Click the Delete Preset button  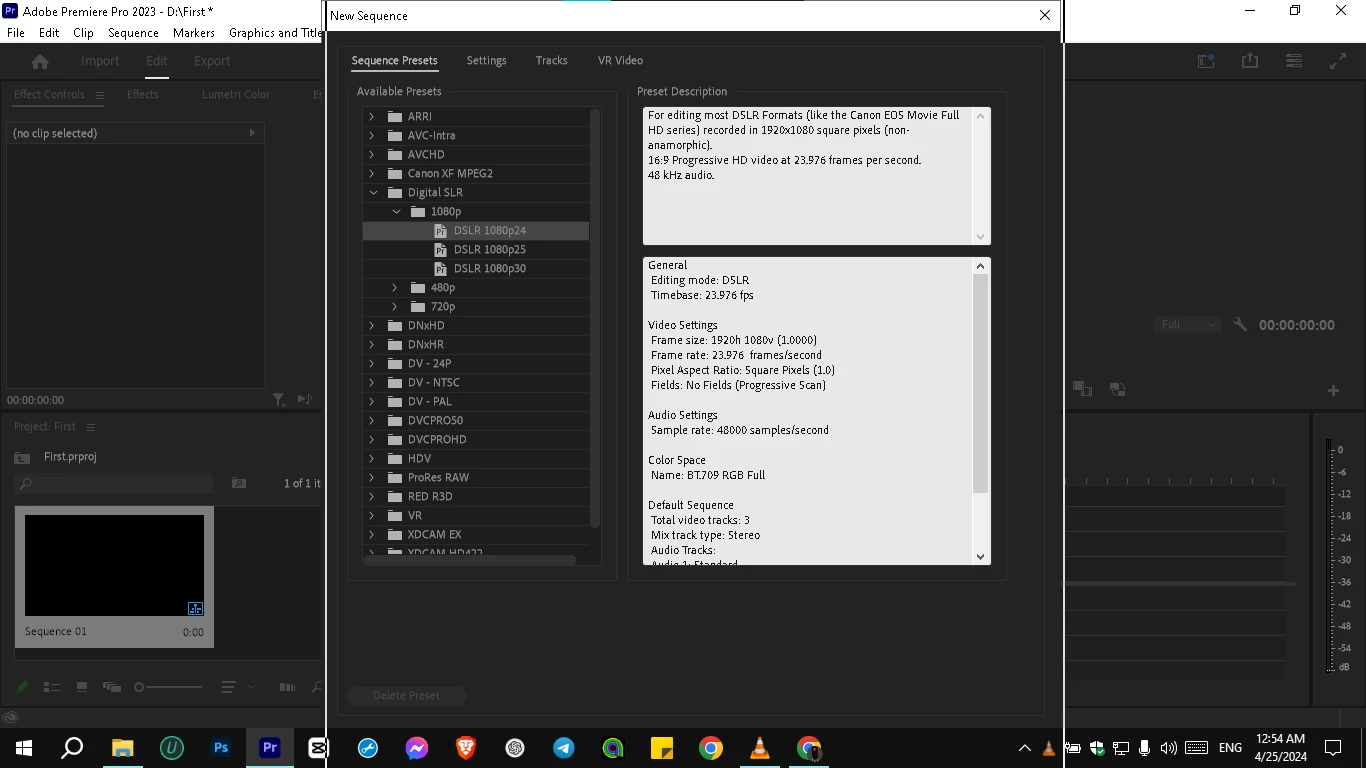(x=406, y=695)
